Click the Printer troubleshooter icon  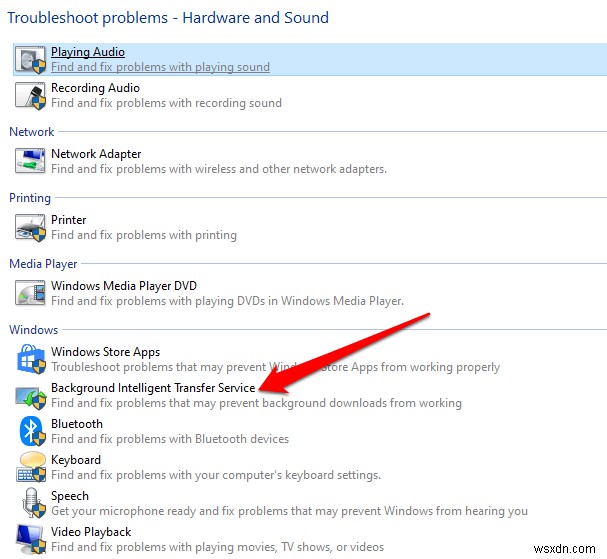(x=30, y=227)
